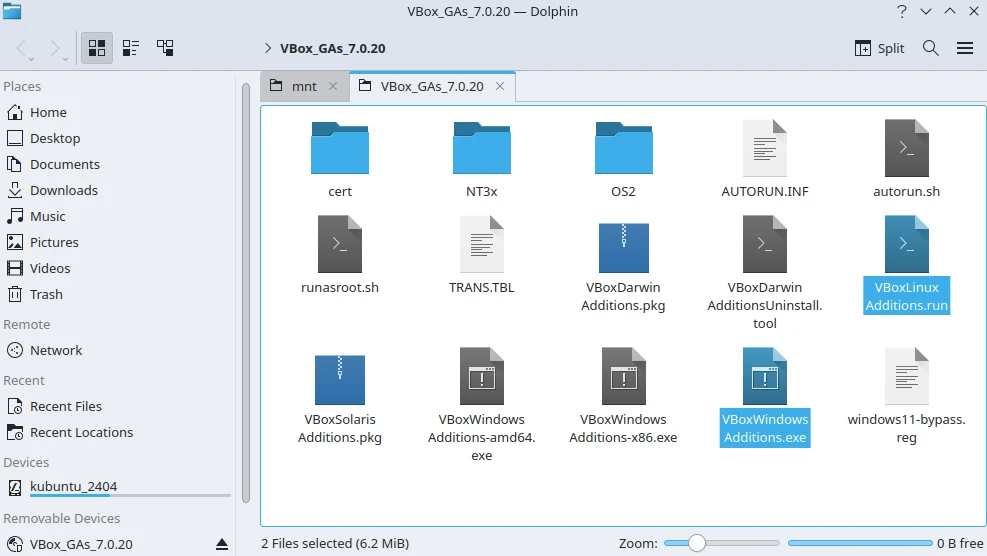Image resolution: width=987 pixels, height=556 pixels.
Task: Switch to the mnt tab
Action: [304, 86]
